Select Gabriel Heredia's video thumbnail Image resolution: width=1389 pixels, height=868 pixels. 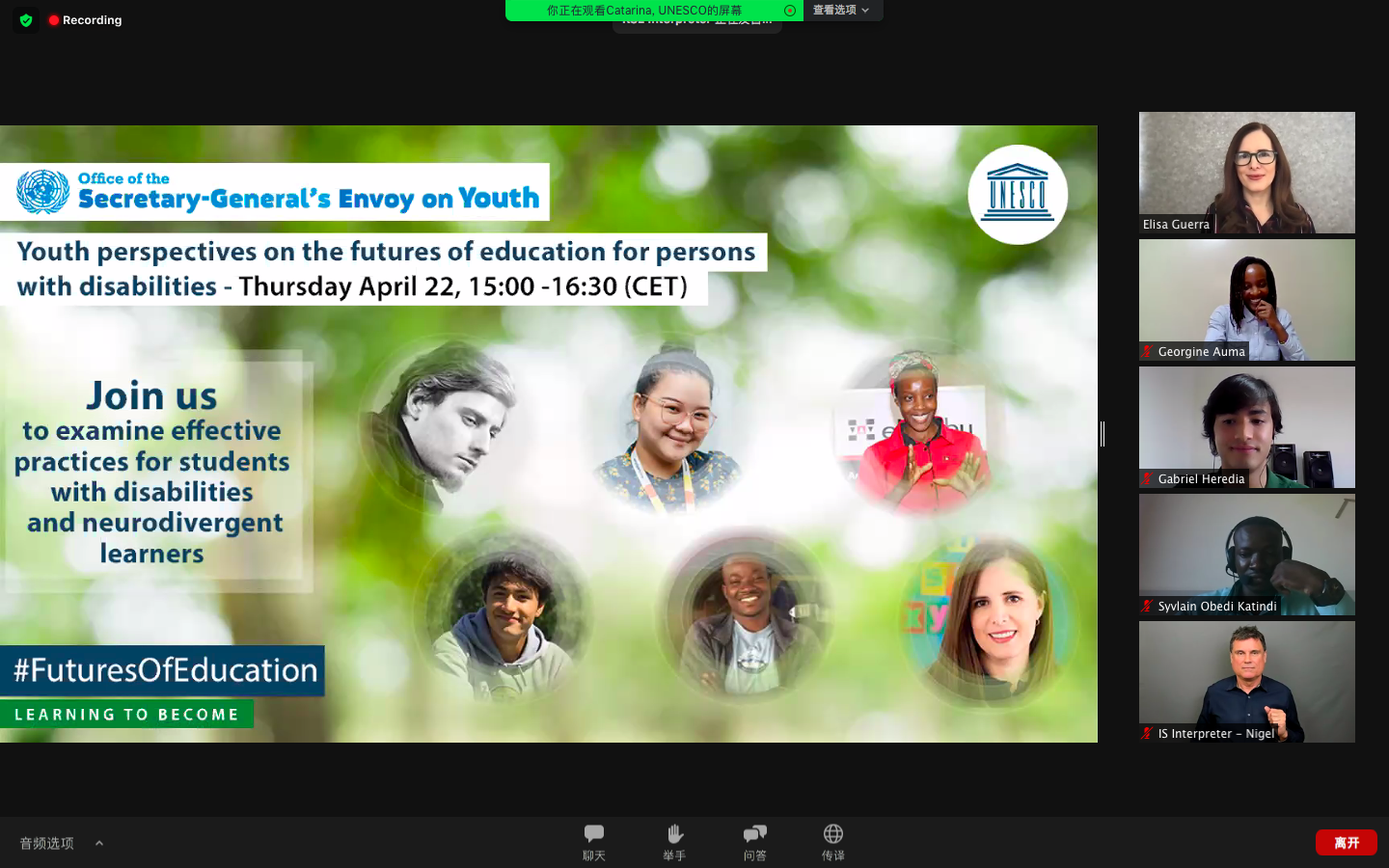(x=1247, y=427)
